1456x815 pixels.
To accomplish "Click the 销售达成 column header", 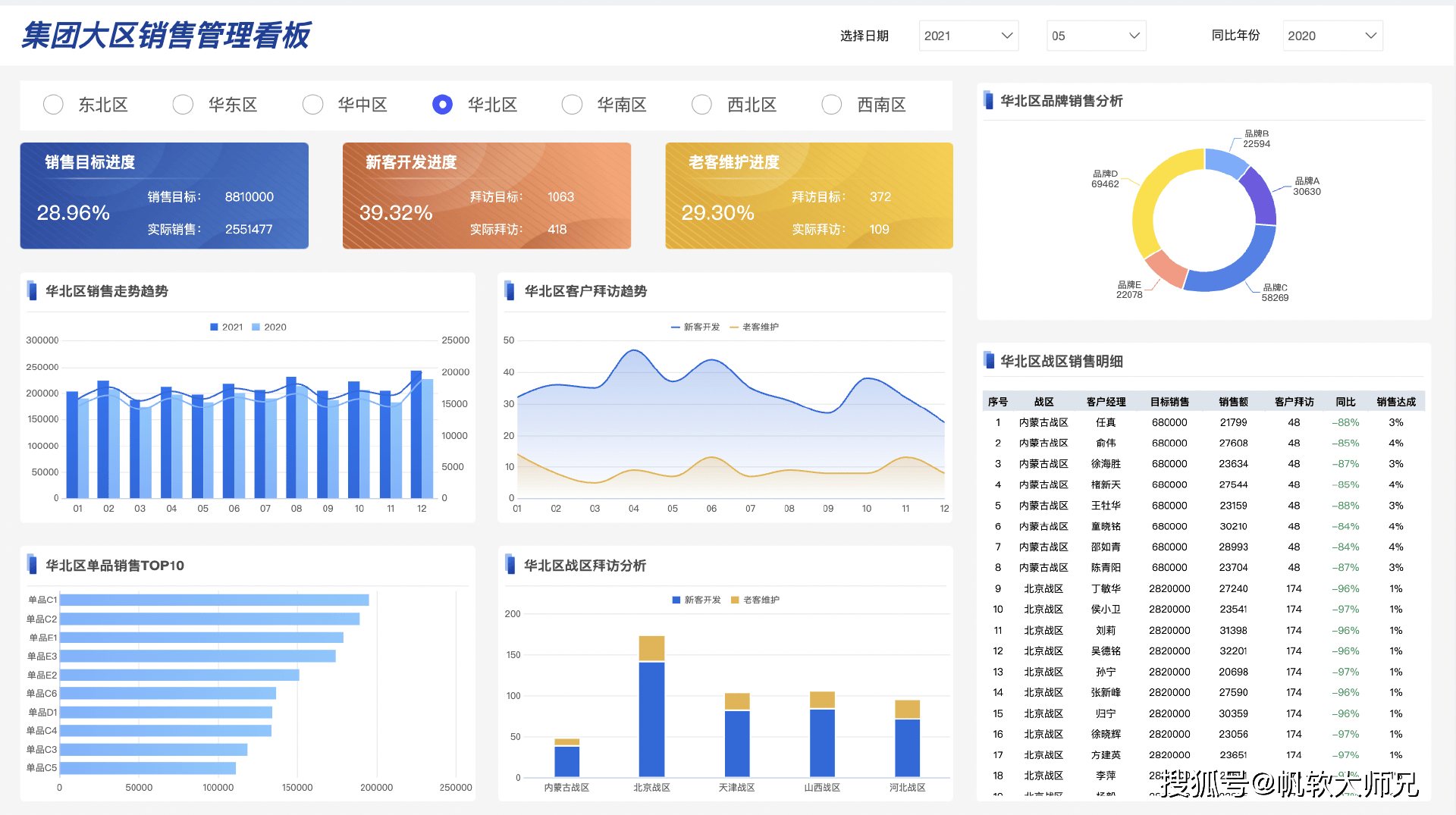I will (1395, 402).
